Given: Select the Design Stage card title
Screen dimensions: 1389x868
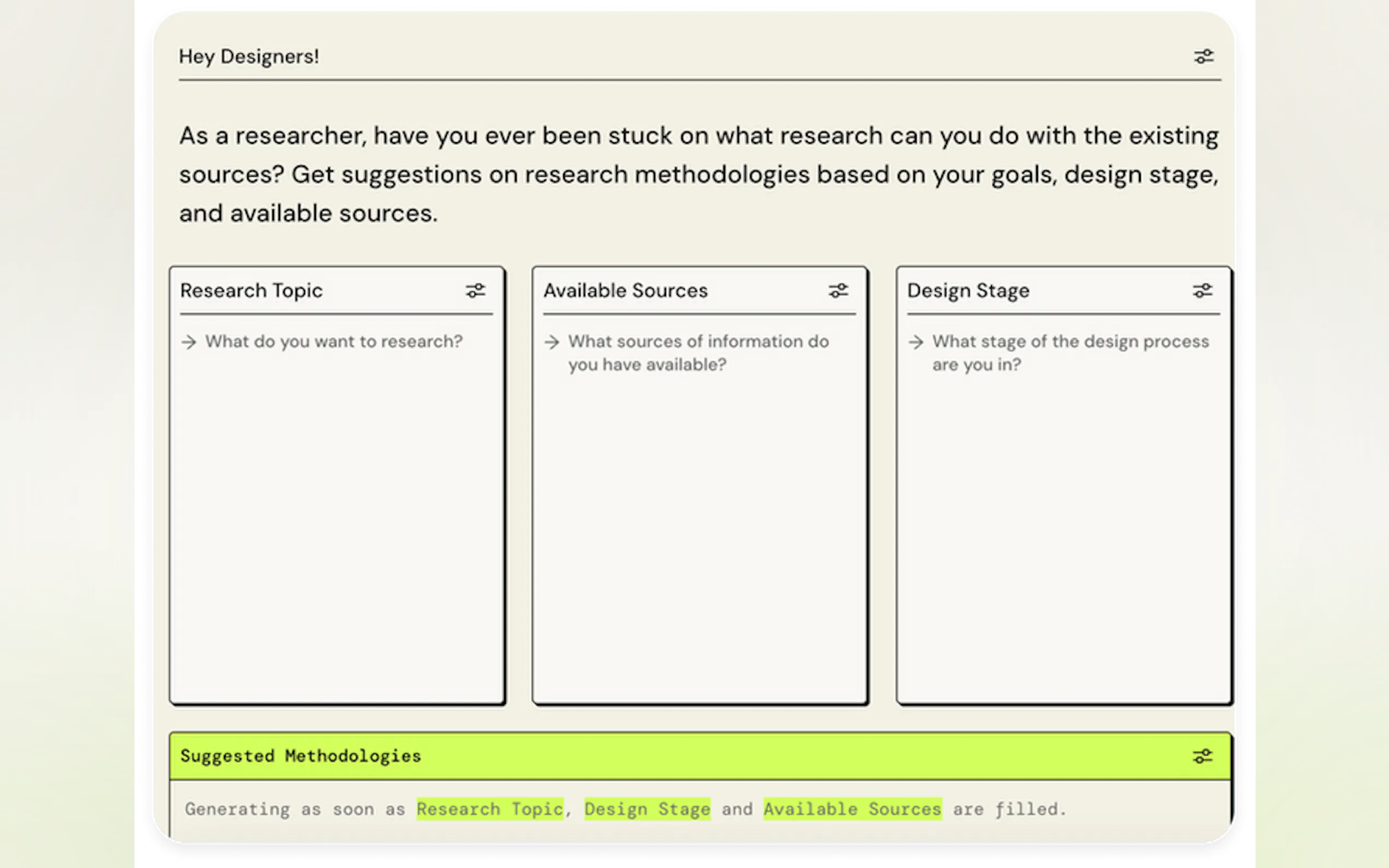Looking at the screenshot, I should (968, 290).
